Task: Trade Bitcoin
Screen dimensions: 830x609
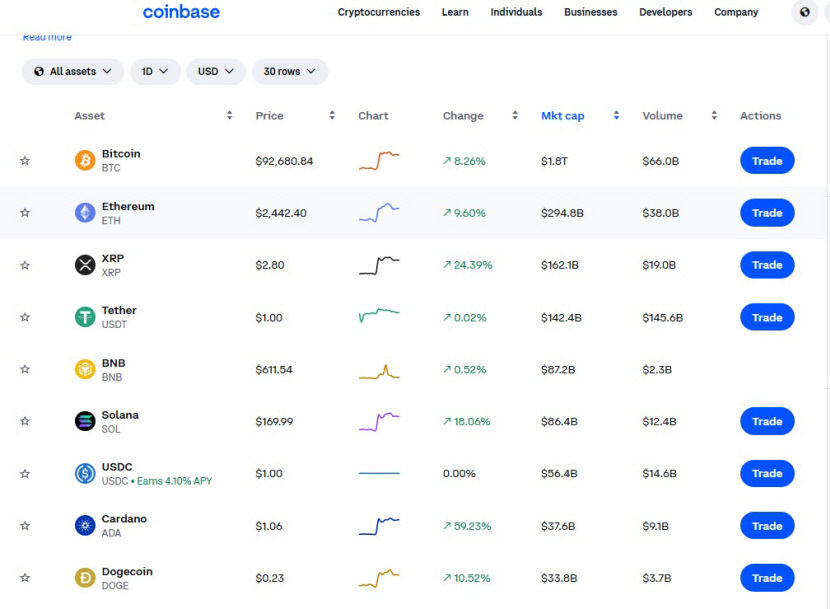Action: coord(767,160)
